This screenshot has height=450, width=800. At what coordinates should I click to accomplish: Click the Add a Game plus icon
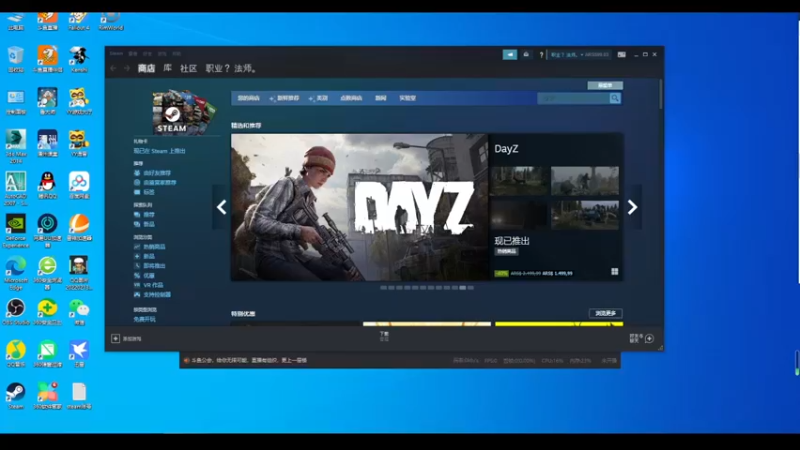(115, 338)
